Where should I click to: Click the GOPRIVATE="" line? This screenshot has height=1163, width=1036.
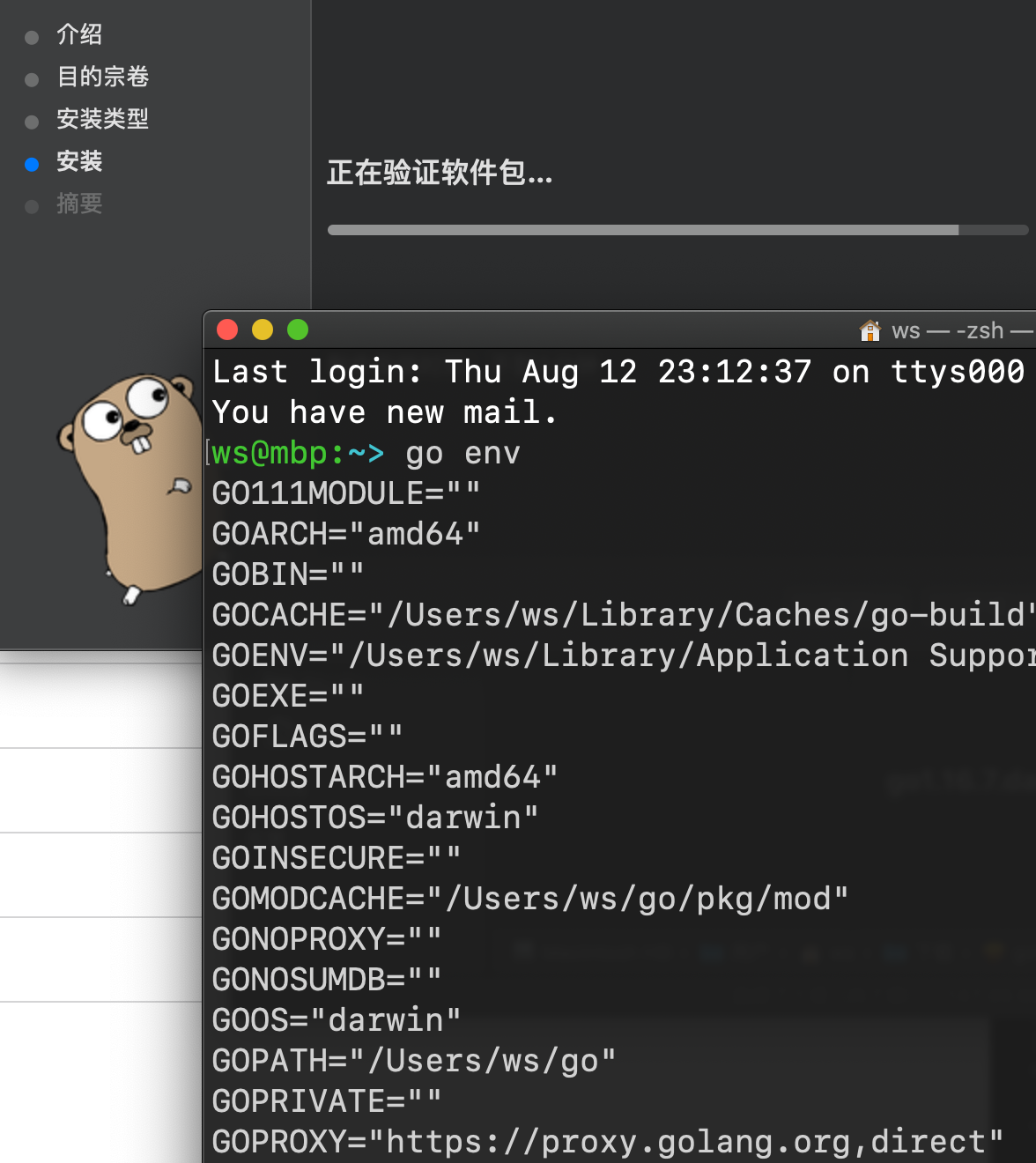coord(327,1101)
